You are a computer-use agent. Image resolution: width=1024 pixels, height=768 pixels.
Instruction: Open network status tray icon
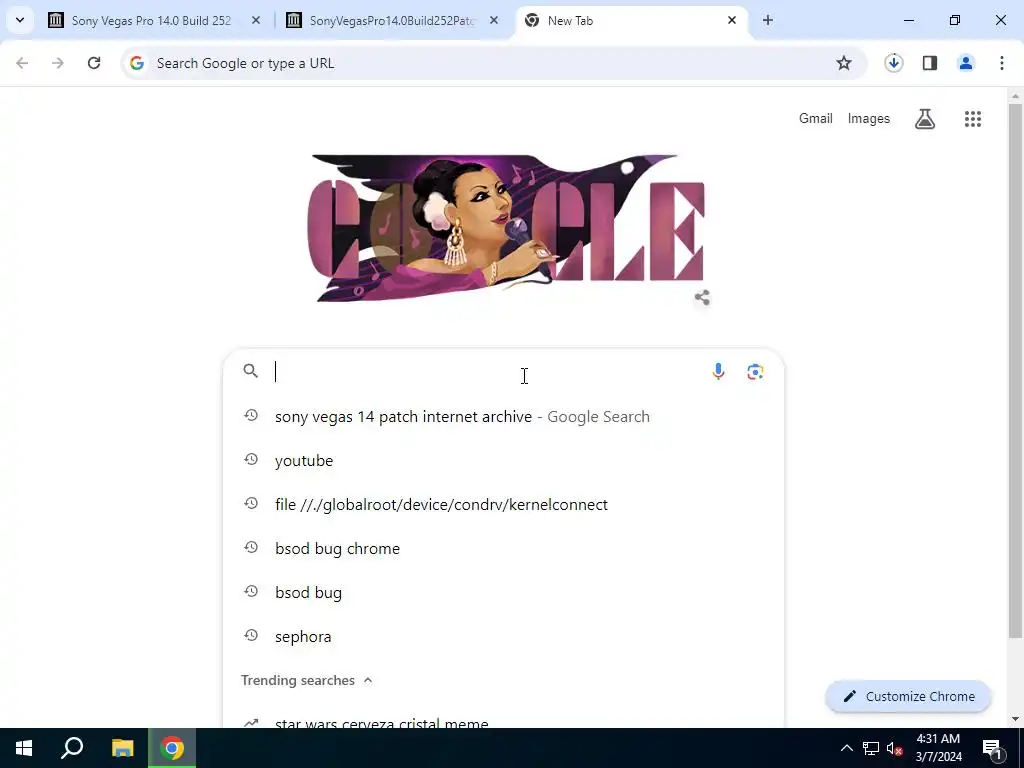(871, 748)
